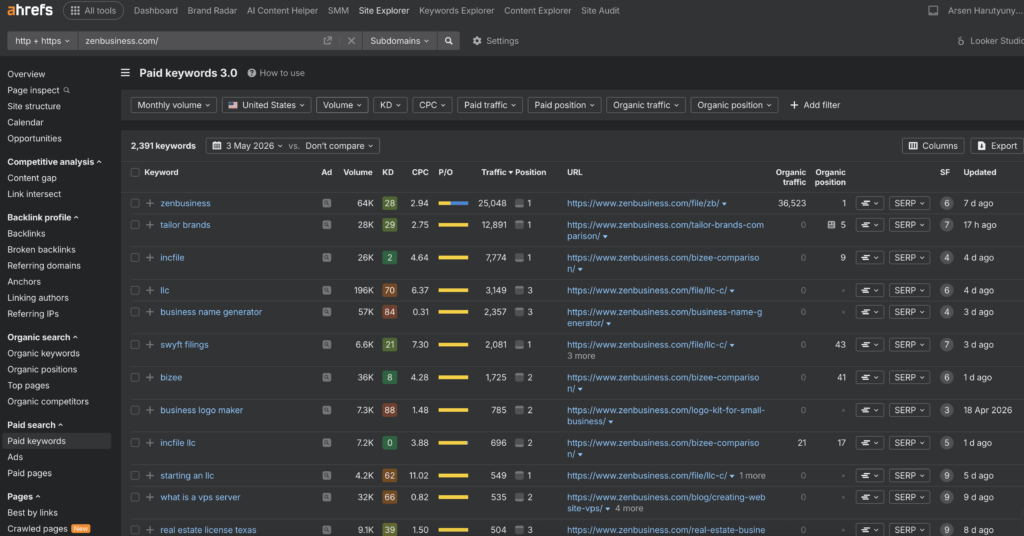Open the CPC filter dropdown

(x=432, y=105)
